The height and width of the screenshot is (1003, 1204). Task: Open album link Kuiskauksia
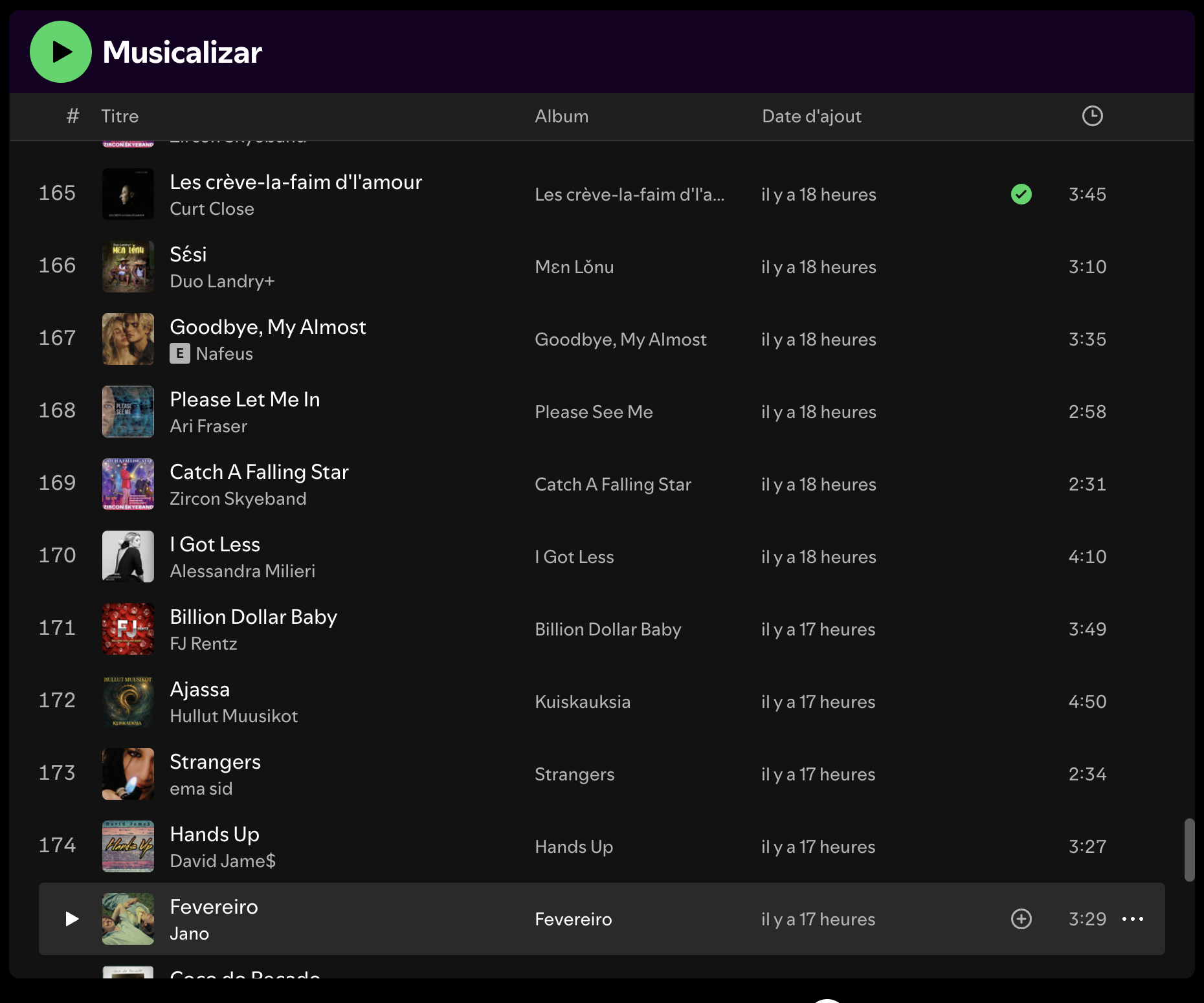[x=583, y=702]
